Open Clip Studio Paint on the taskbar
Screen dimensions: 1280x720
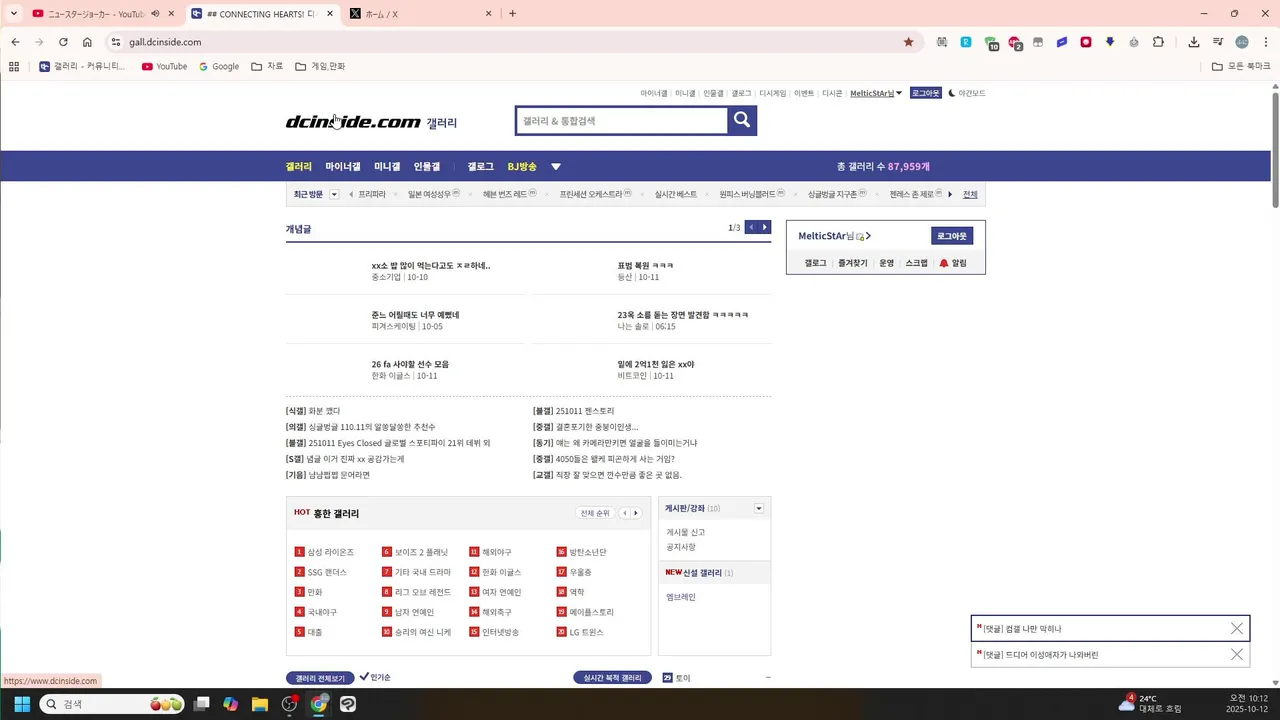pyautogui.click(x=348, y=704)
